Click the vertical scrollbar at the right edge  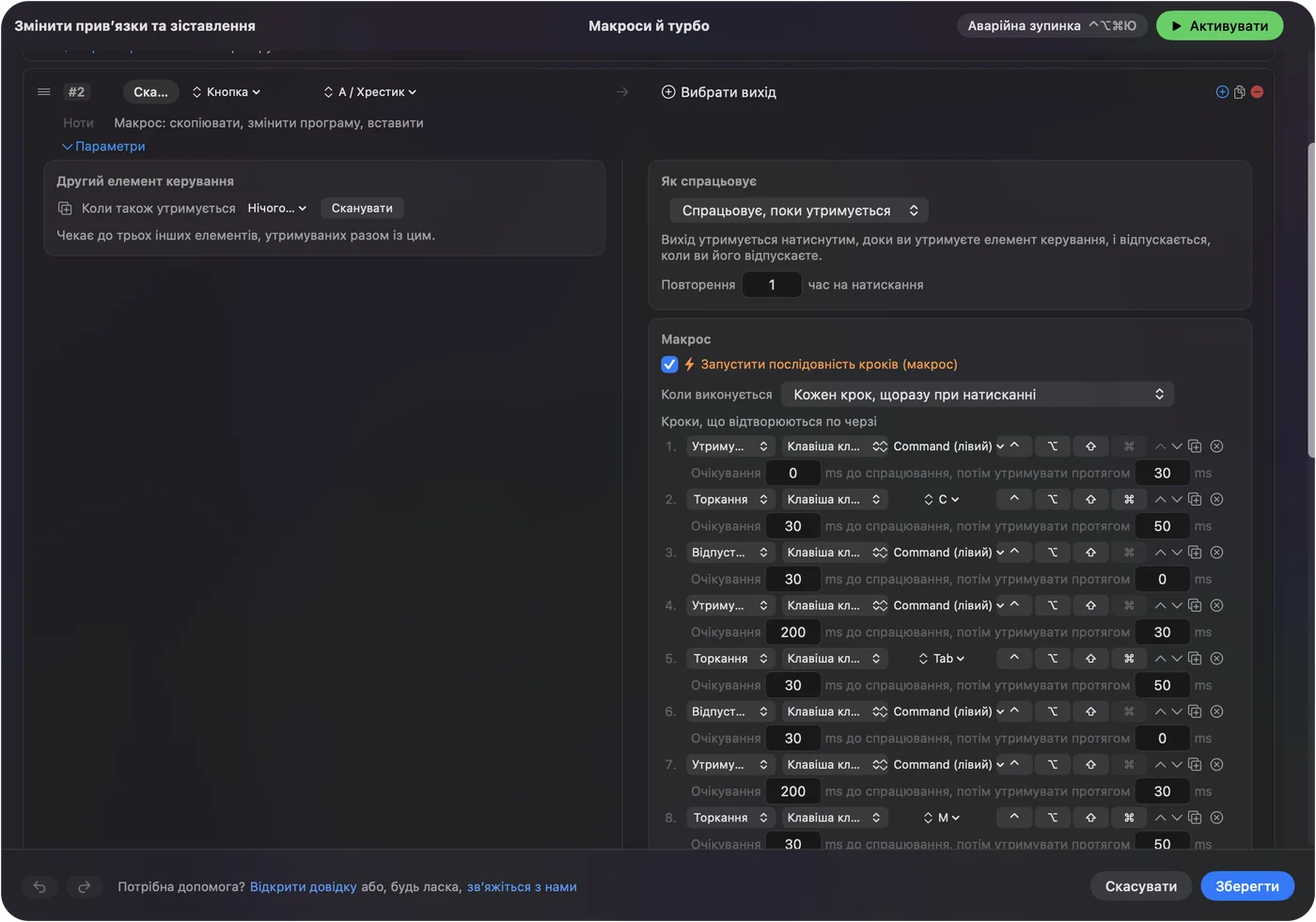point(1310,301)
